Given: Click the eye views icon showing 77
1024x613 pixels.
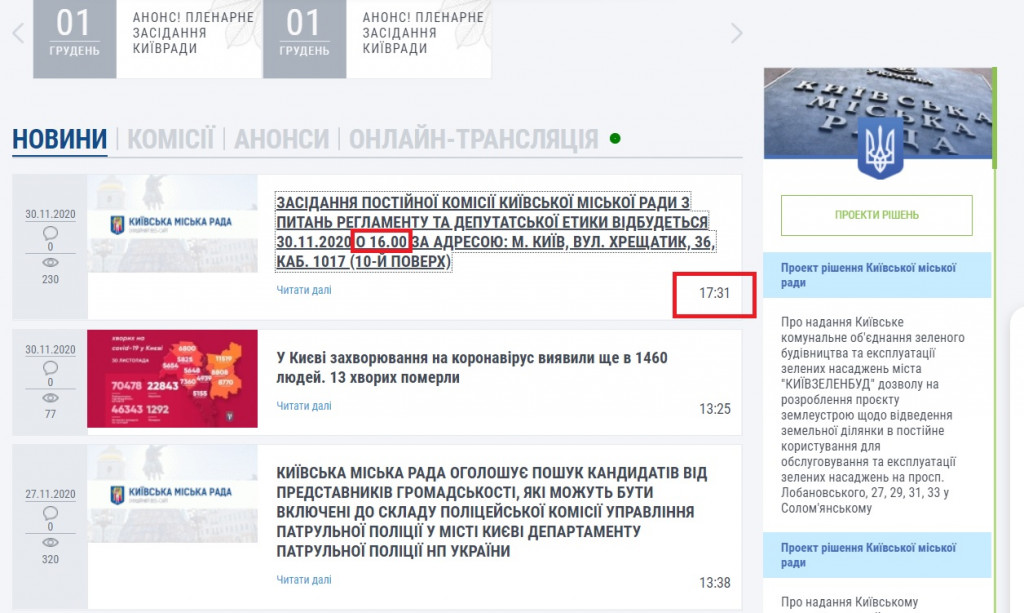Looking at the screenshot, I should 51,397.
